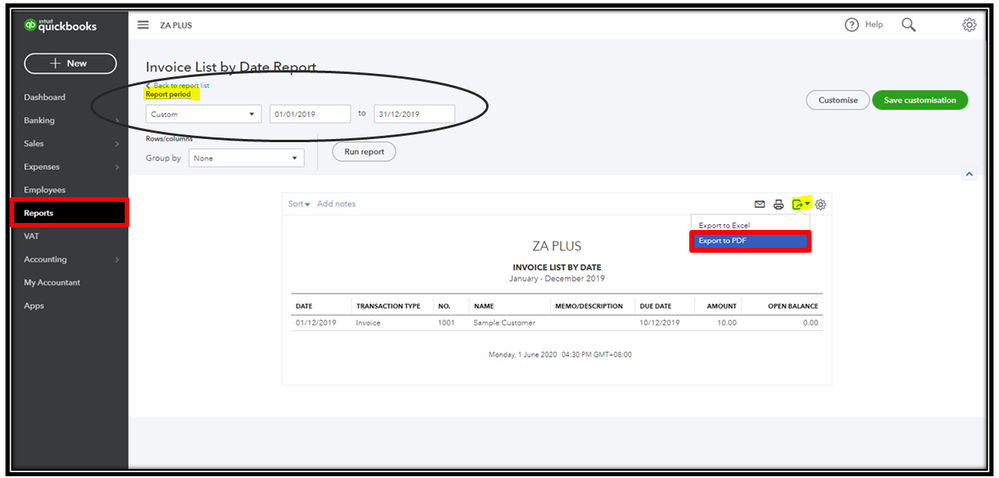
Task: Open Apps in the sidebar
Action: [34, 306]
